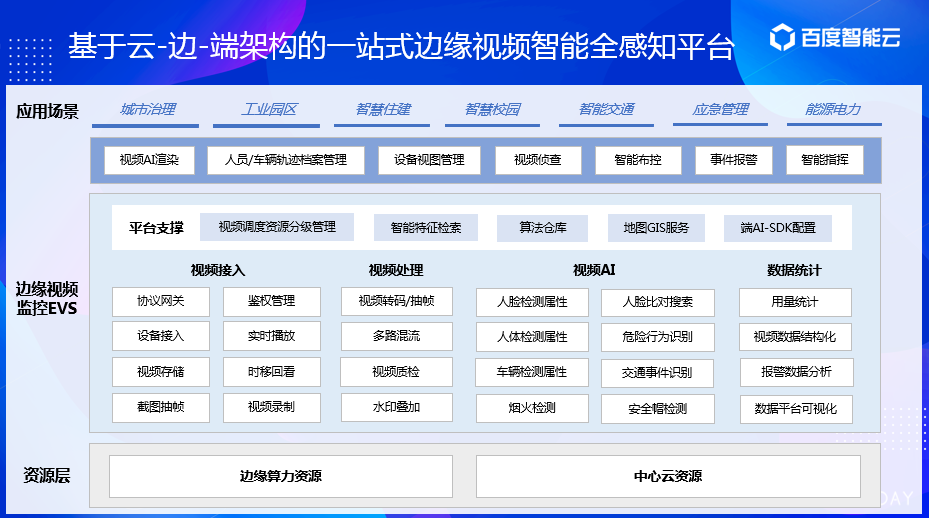Select the 工业园区 scenario tab
This screenshot has height=518, width=929.
[268, 110]
